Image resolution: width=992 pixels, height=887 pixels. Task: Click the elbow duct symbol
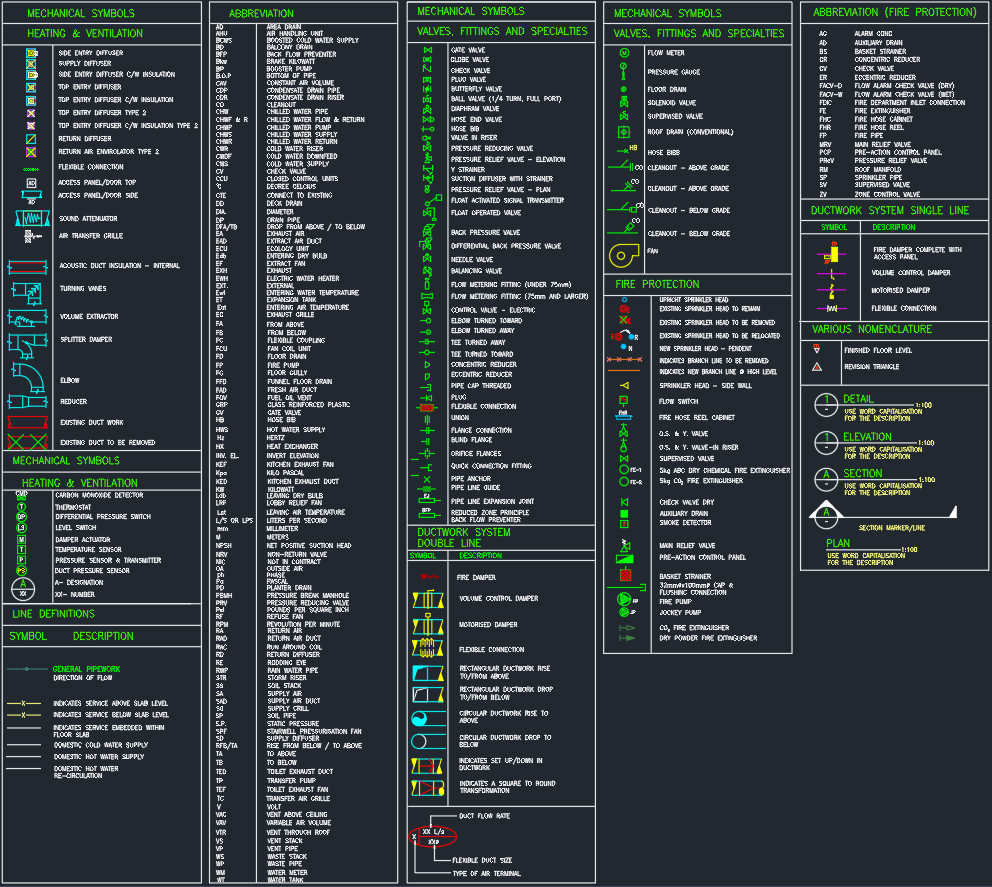point(30,380)
